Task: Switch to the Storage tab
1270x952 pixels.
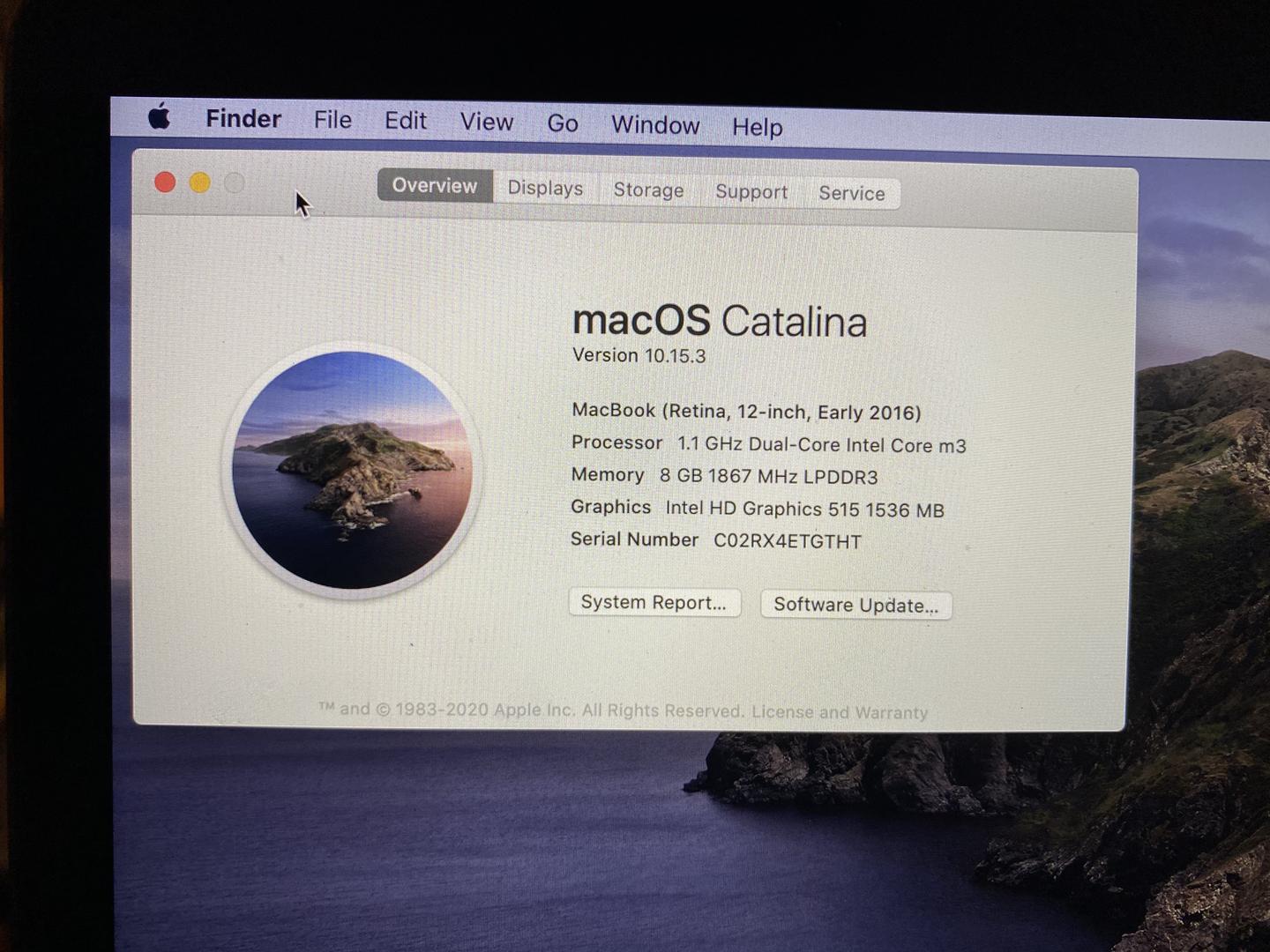Action: pos(648,190)
